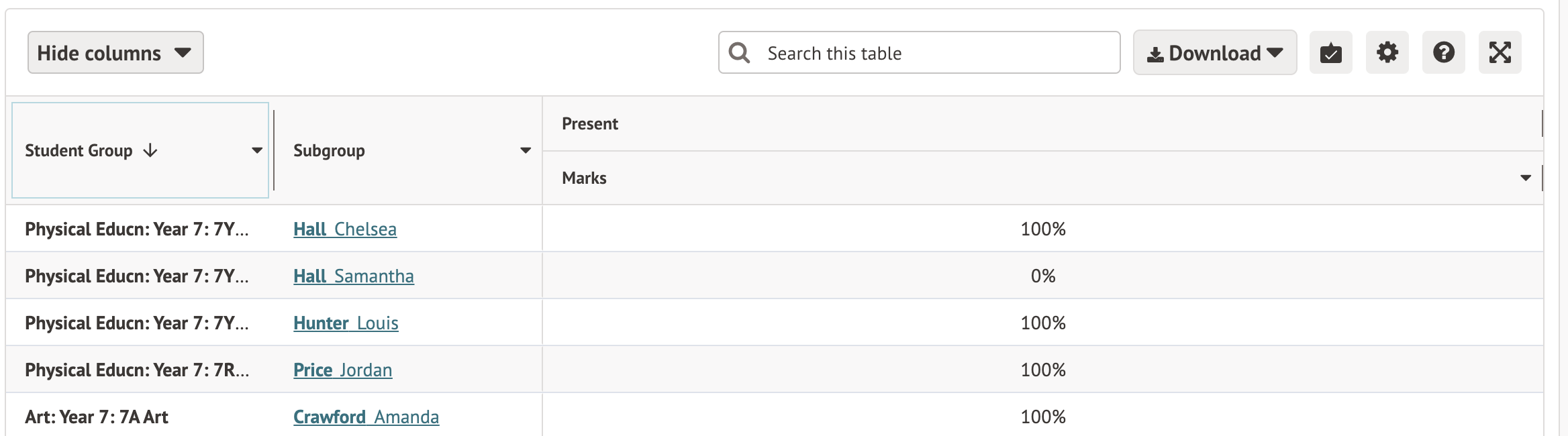Open Price Jordan student link
1568x436 pixels.
(x=342, y=370)
